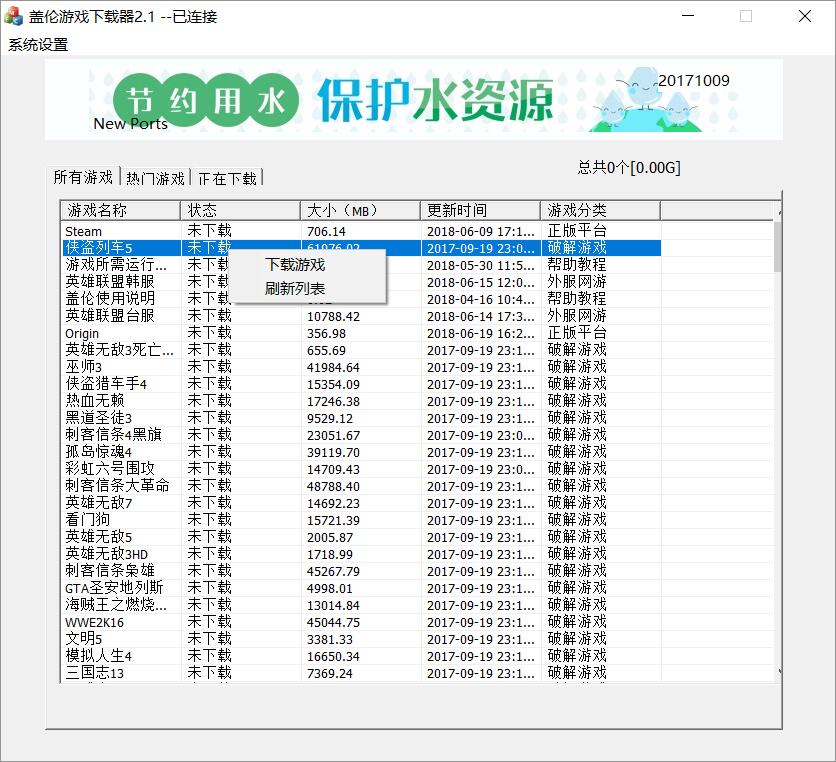This screenshot has height=762, width=836.
Task: Open the 正在下载 tab
Action: [x=227, y=178]
